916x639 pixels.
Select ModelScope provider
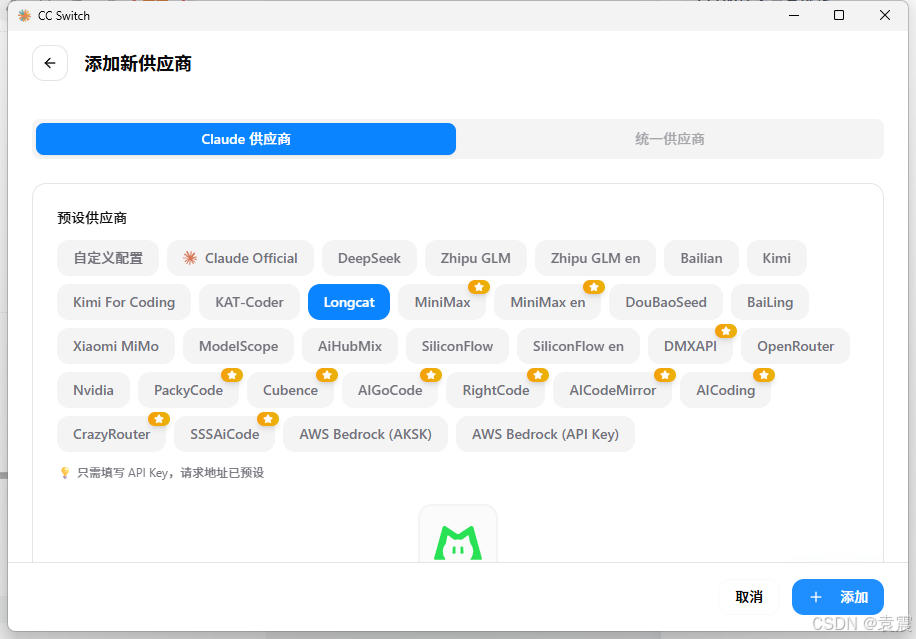click(x=238, y=346)
